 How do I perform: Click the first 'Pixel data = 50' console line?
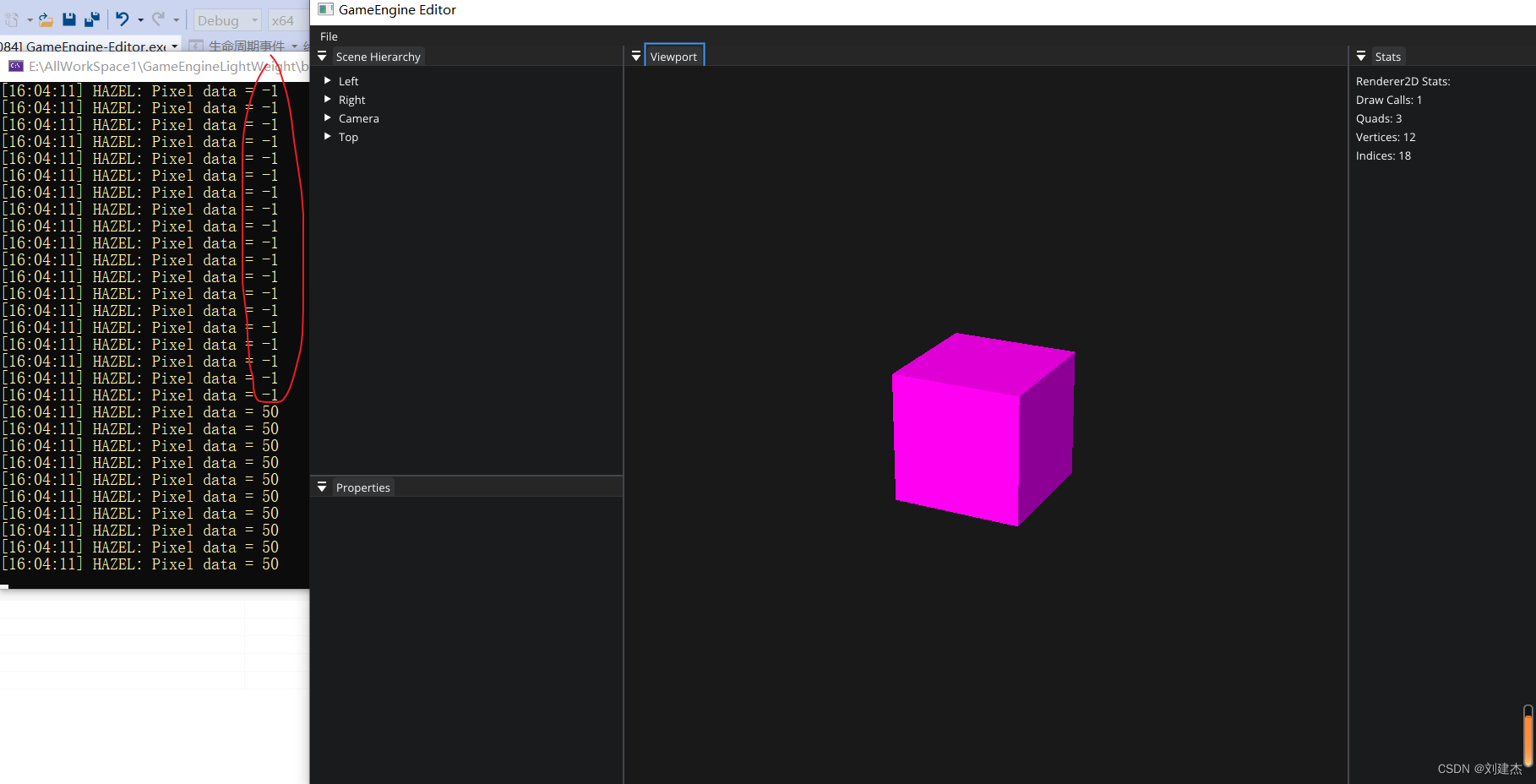point(140,412)
